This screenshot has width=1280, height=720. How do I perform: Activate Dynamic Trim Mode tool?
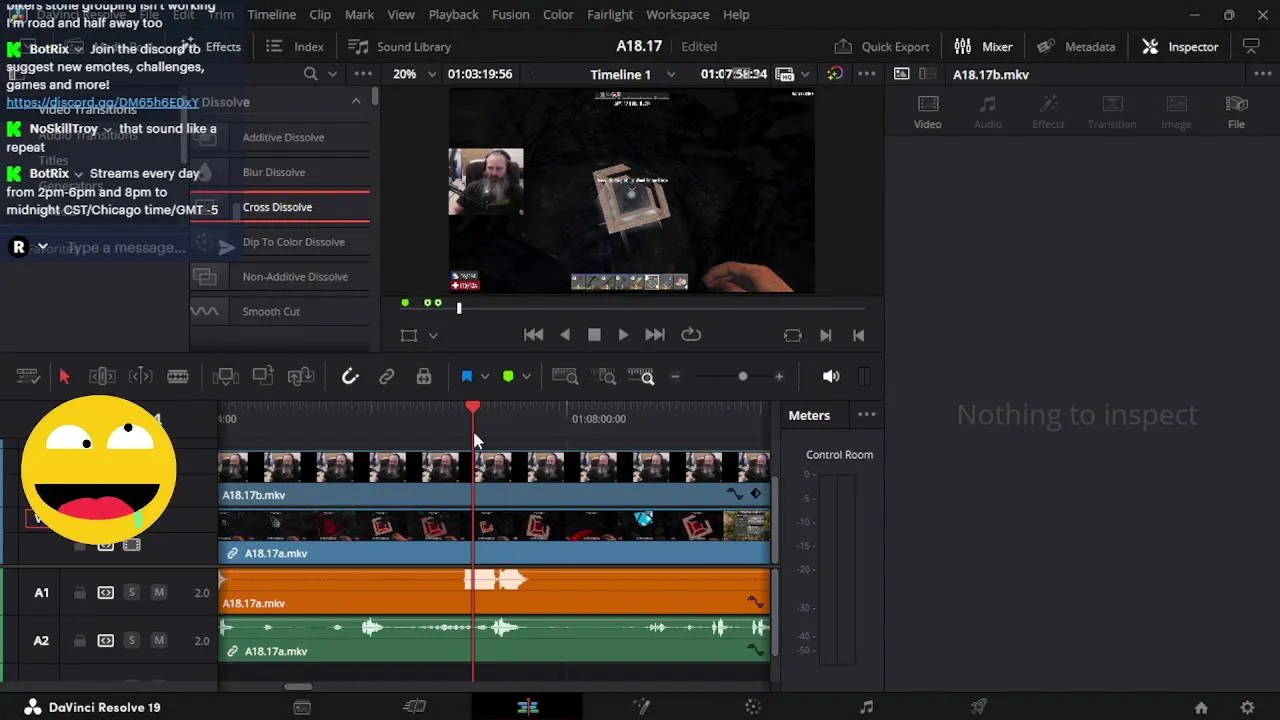click(140, 376)
